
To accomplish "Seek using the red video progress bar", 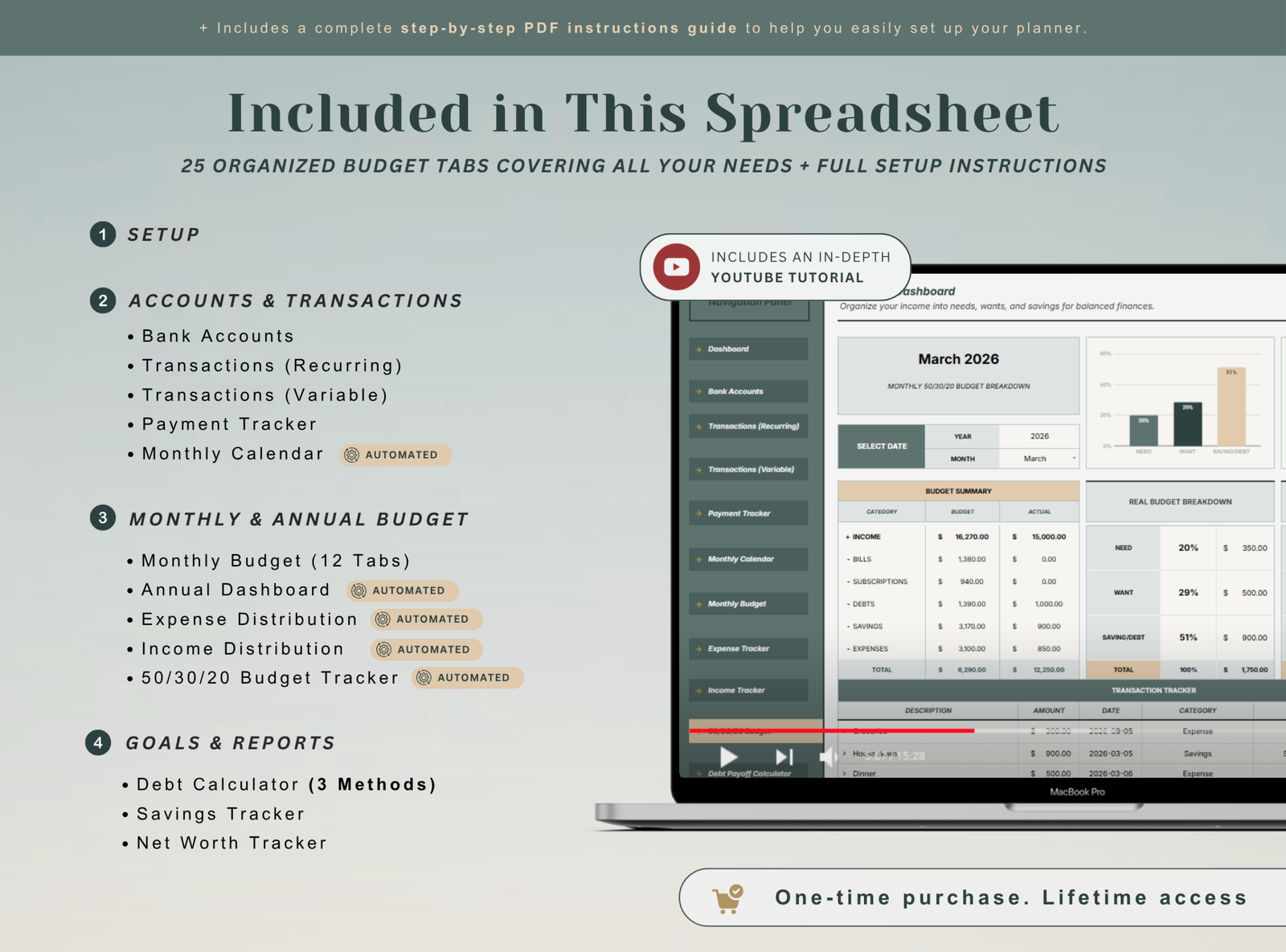I will tap(832, 731).
